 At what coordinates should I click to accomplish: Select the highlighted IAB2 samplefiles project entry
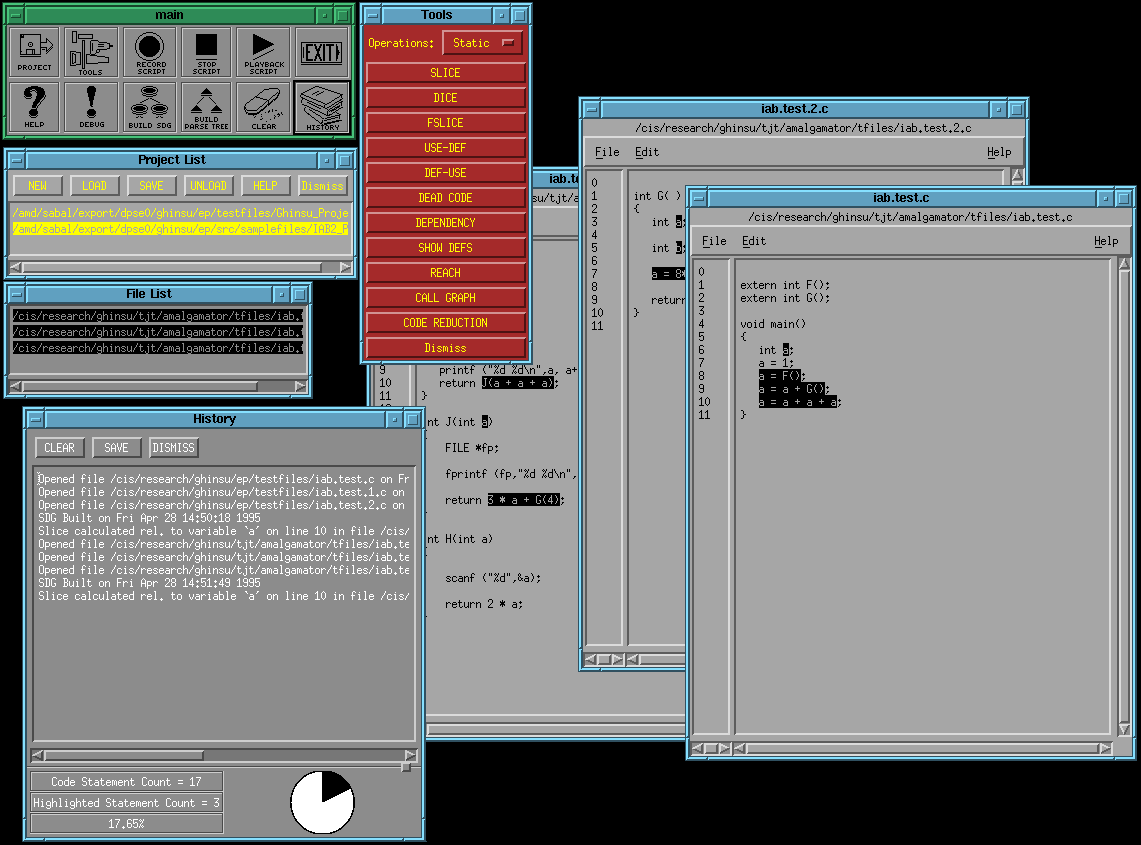pyautogui.click(x=180, y=229)
